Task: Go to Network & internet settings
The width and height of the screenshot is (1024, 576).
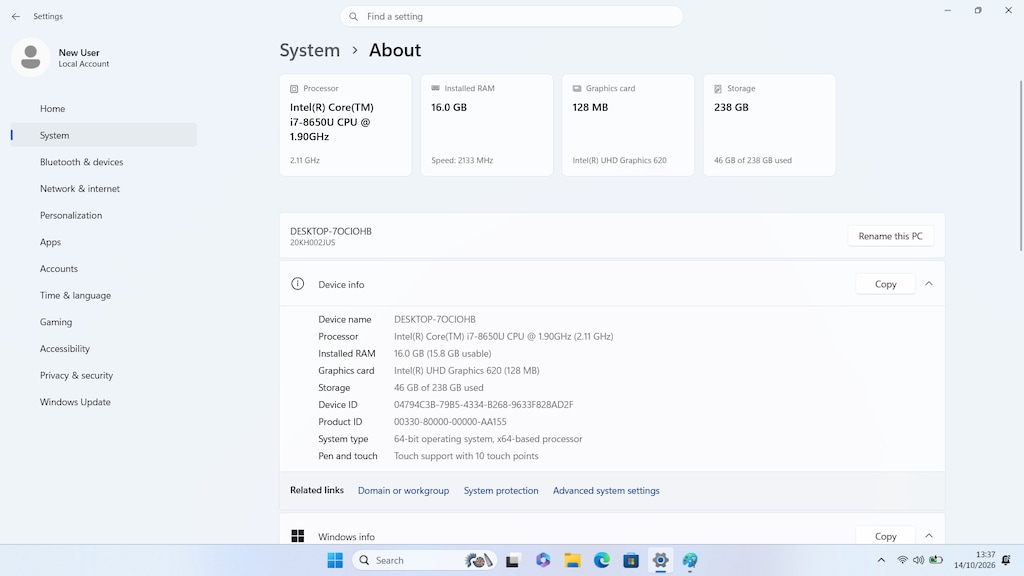Action: (x=104, y=189)
